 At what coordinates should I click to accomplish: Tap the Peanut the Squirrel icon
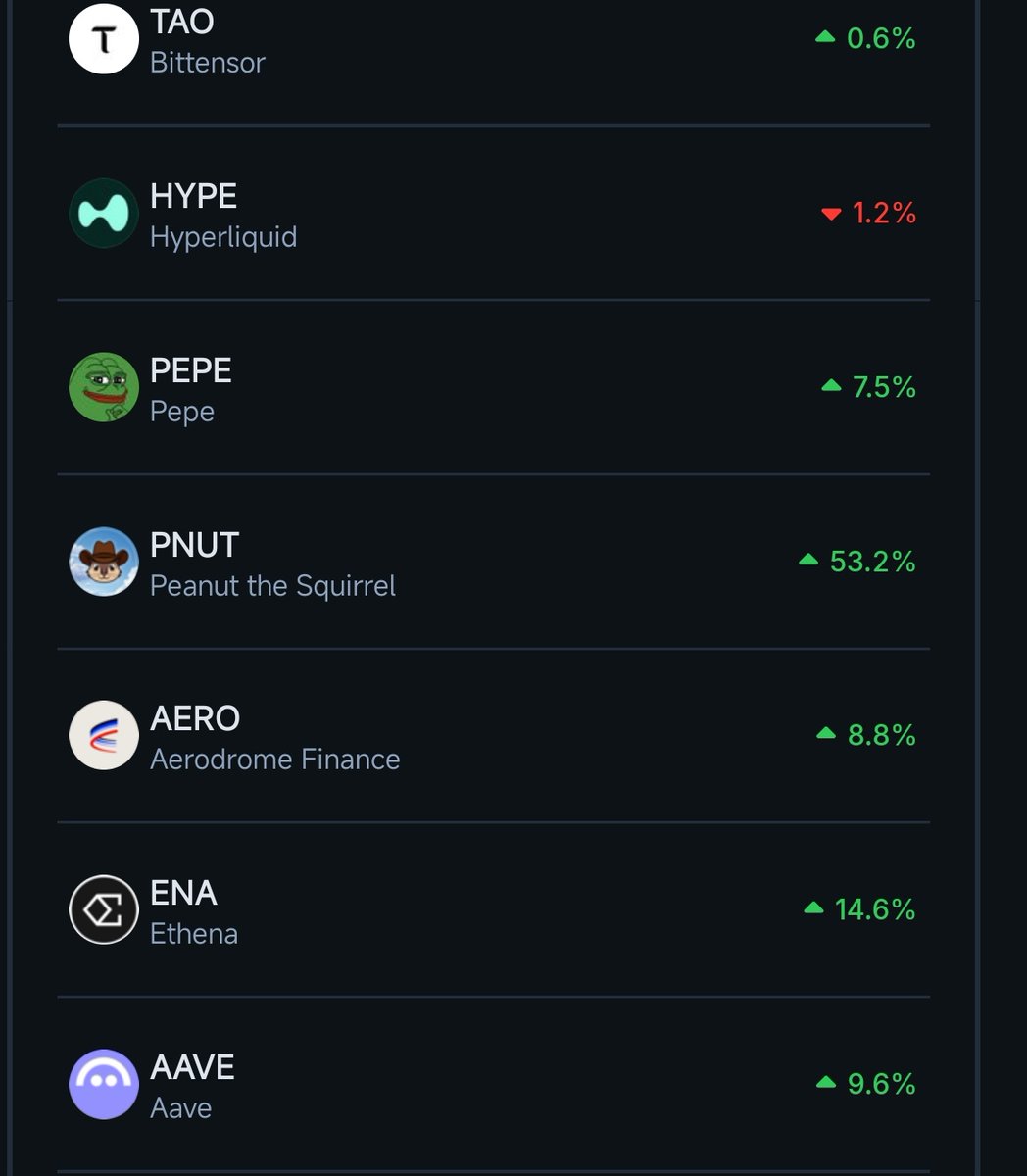[x=103, y=562]
